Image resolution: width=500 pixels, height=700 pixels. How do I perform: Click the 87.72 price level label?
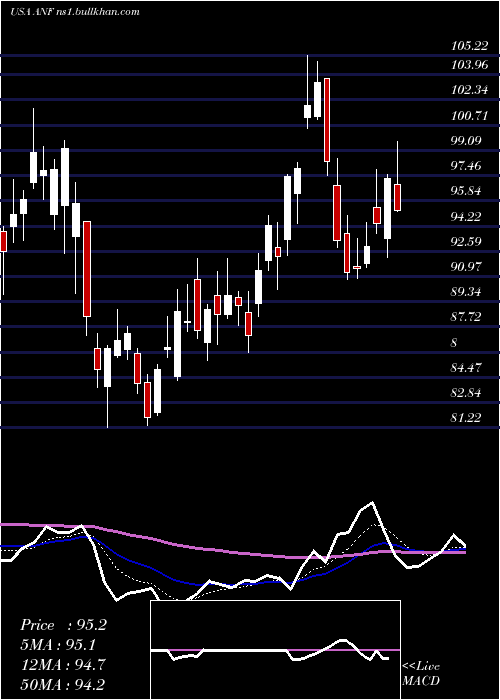[467, 317]
